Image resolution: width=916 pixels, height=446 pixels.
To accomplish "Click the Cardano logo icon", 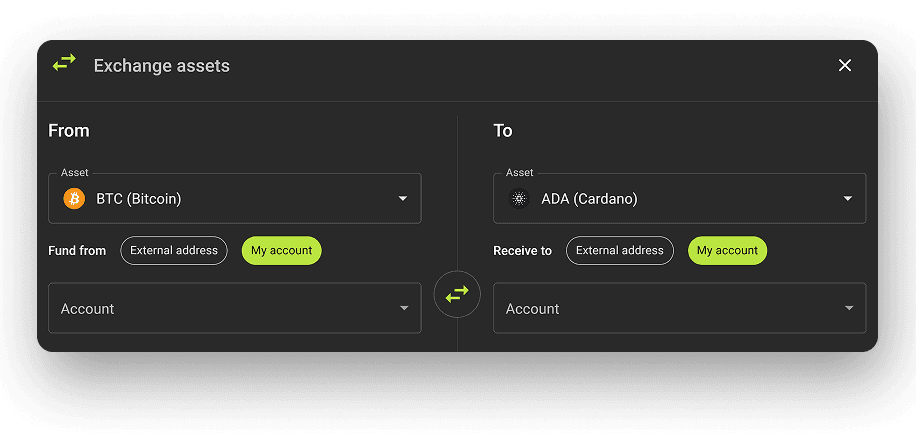I will click(x=519, y=199).
